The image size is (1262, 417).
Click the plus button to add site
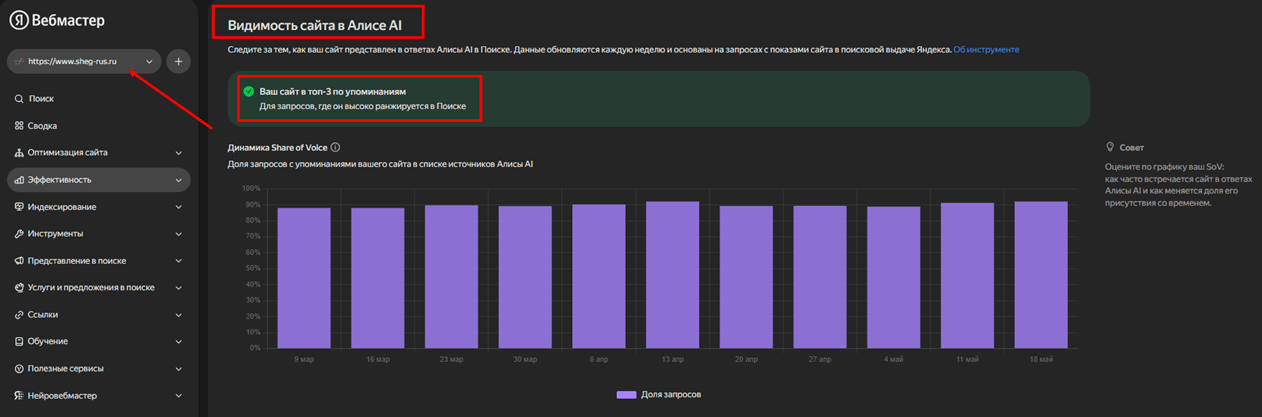point(178,62)
